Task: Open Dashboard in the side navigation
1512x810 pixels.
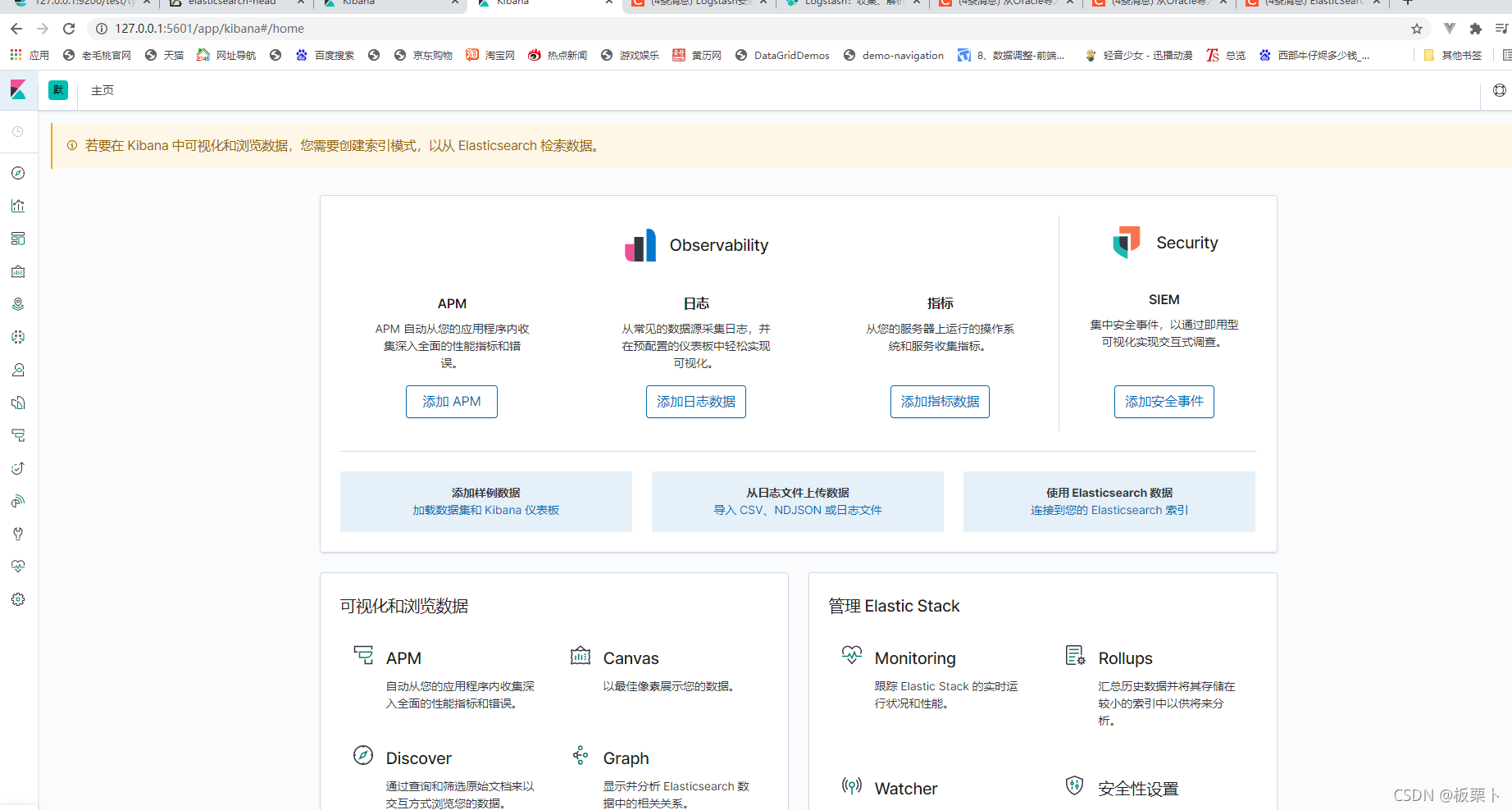Action: (x=18, y=239)
